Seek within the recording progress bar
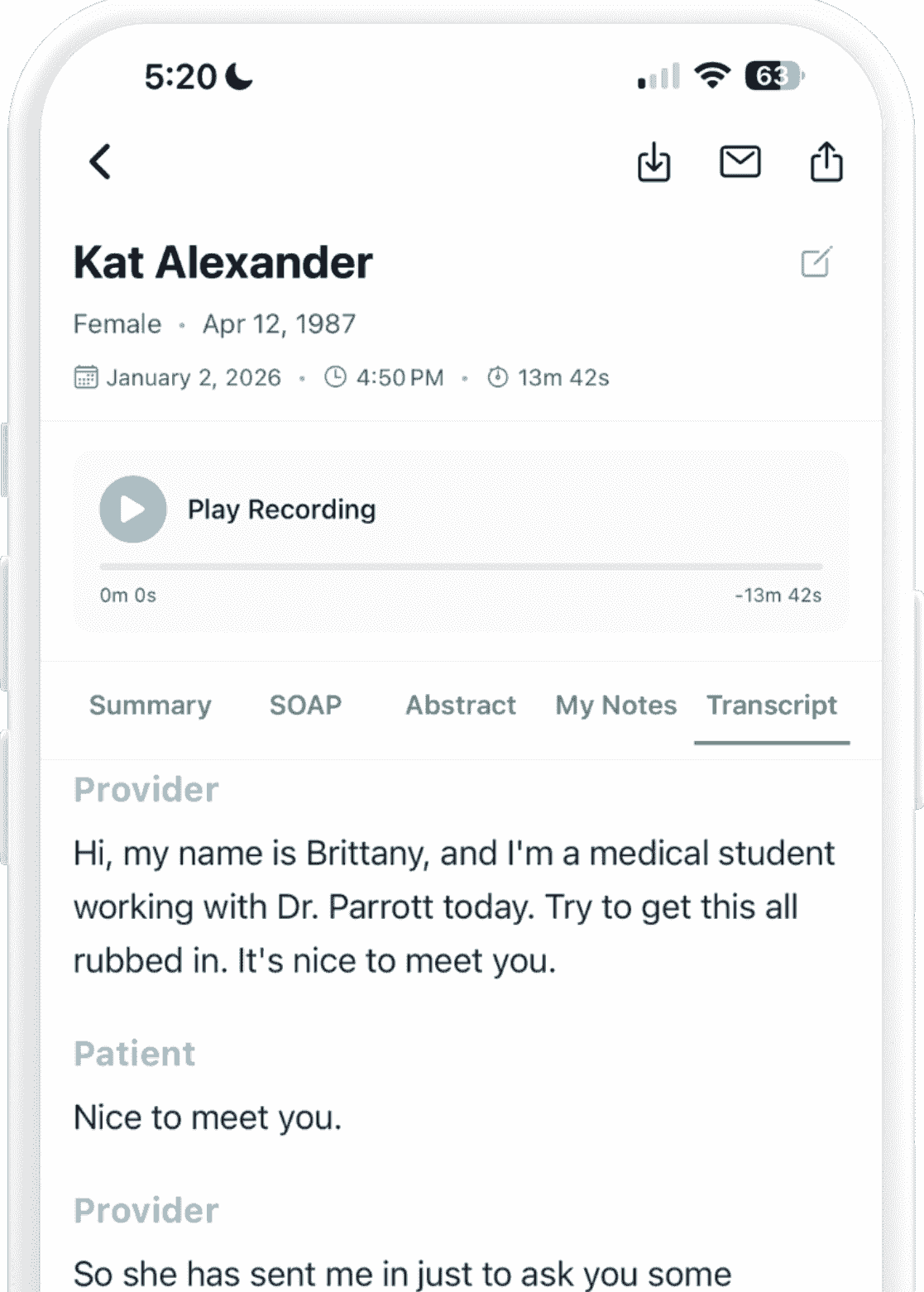The width and height of the screenshot is (924, 1292). tap(461, 567)
